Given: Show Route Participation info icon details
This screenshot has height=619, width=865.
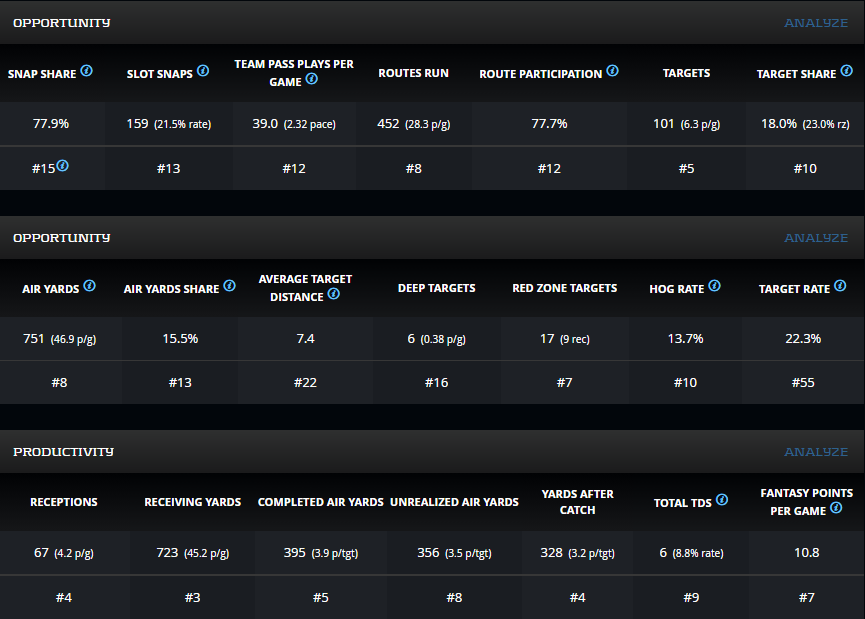Looking at the screenshot, I should coord(612,71).
